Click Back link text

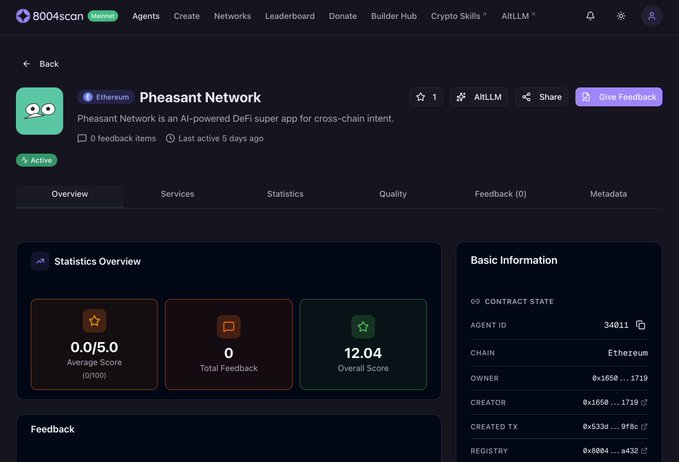click(x=49, y=64)
